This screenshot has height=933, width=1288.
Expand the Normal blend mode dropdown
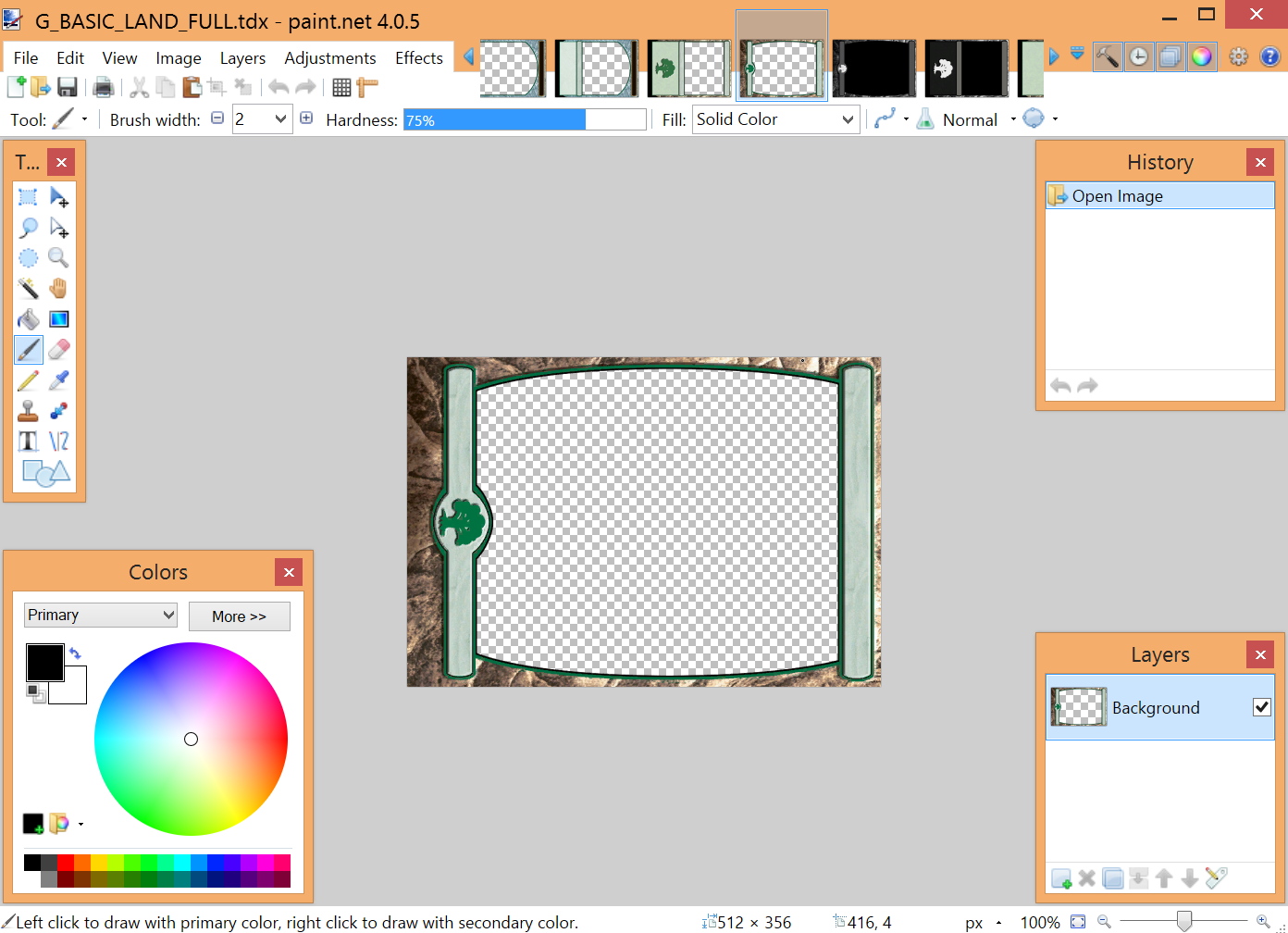1013,119
